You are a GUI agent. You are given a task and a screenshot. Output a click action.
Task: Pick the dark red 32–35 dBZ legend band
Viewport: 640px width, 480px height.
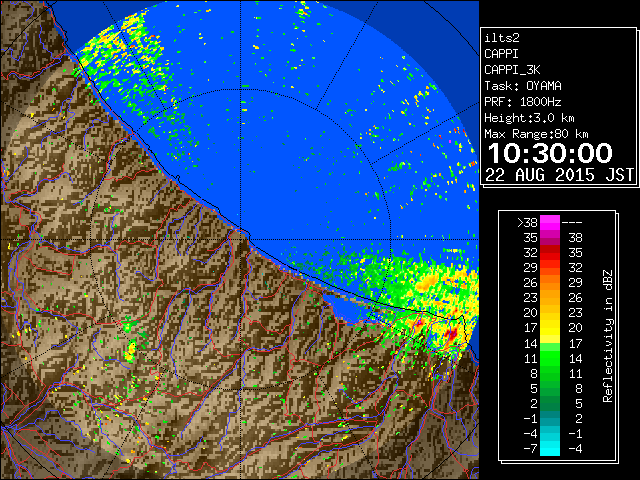pos(550,253)
